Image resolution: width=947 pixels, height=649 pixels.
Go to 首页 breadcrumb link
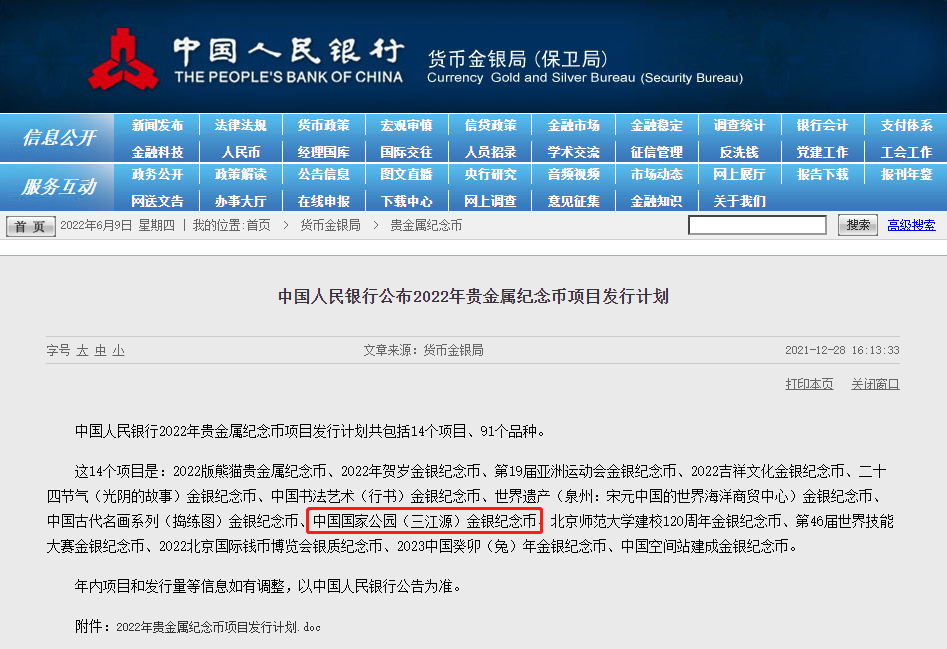(x=258, y=226)
